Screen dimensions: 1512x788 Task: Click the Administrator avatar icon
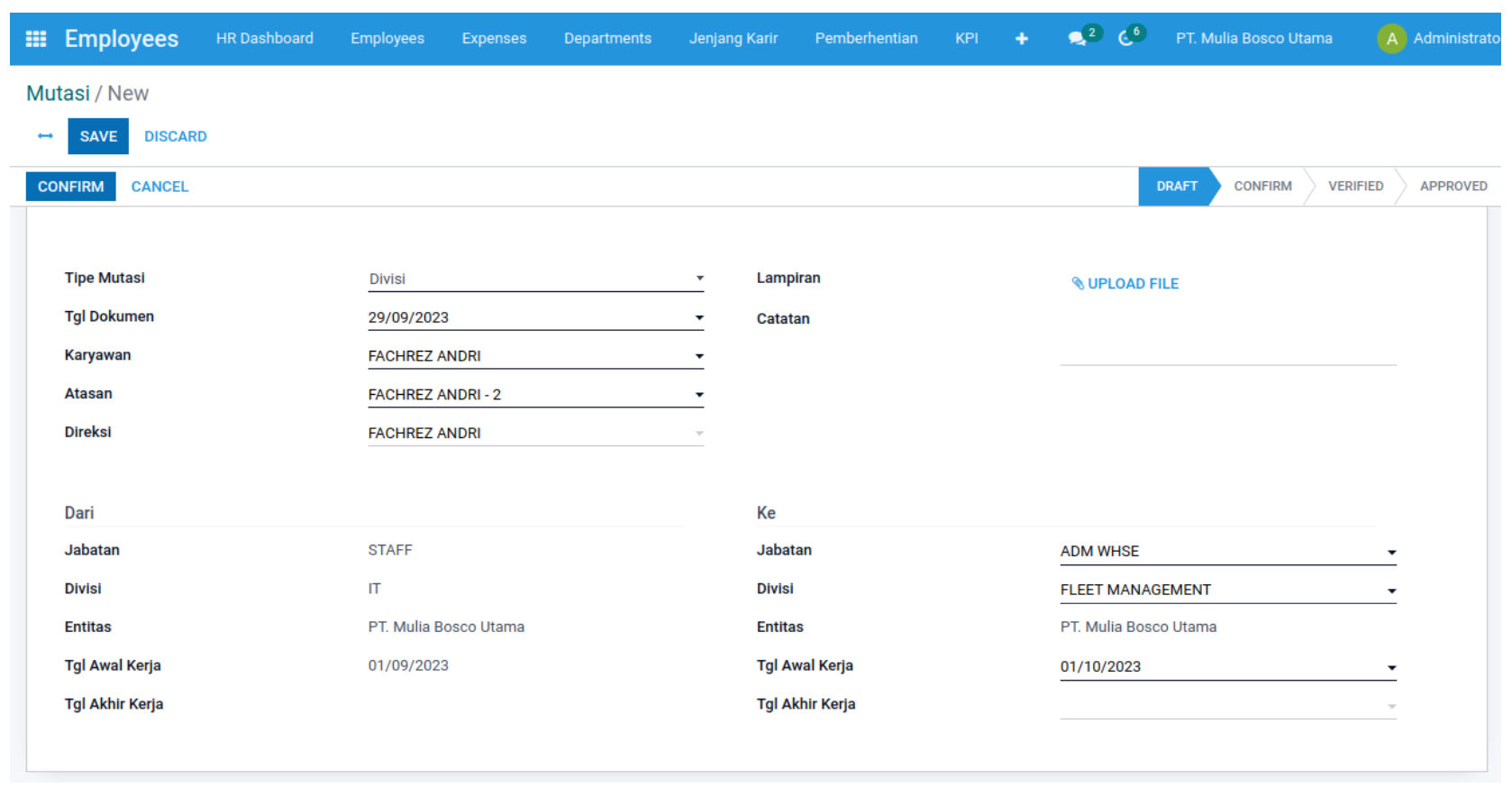point(1391,39)
